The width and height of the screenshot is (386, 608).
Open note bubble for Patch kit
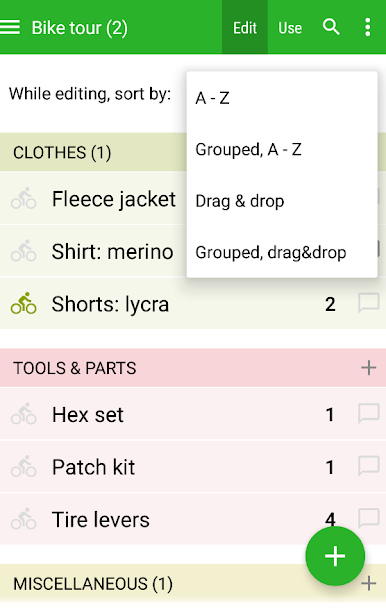pyautogui.click(x=369, y=466)
